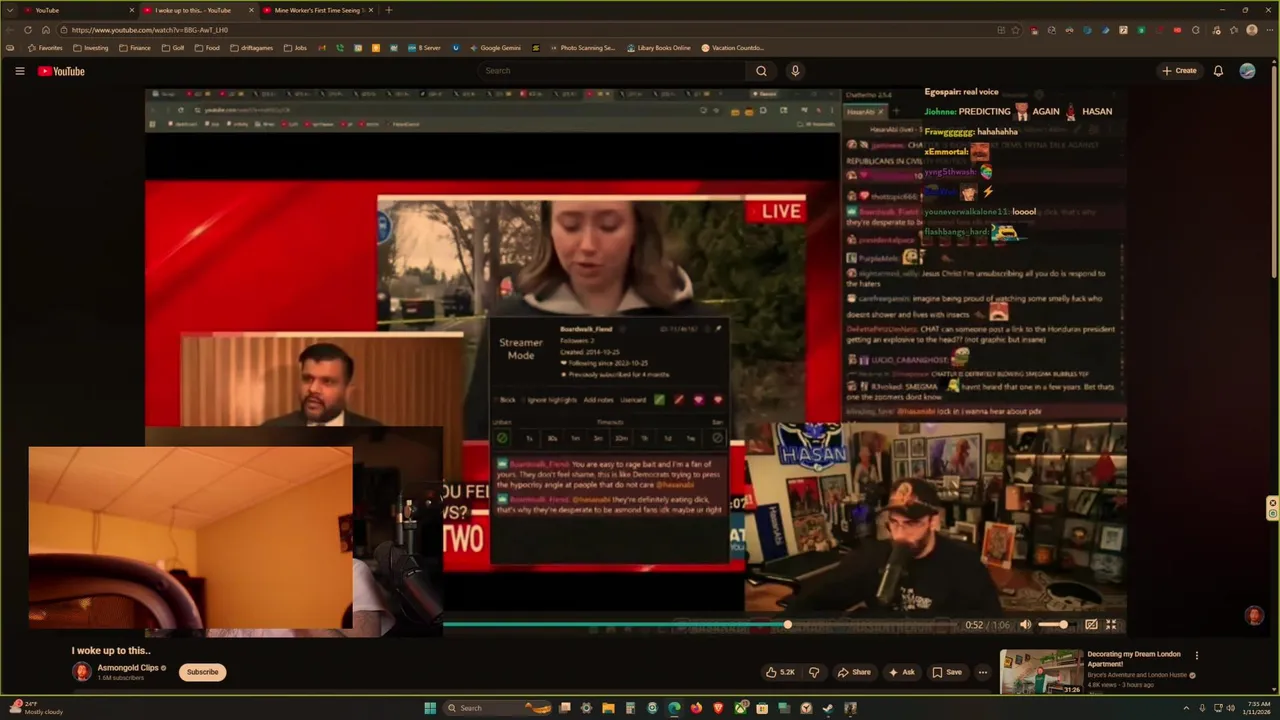Viewport: 1280px width, 720px height.
Task: Dislike the video with thumbs-down
Action: pyautogui.click(x=813, y=672)
